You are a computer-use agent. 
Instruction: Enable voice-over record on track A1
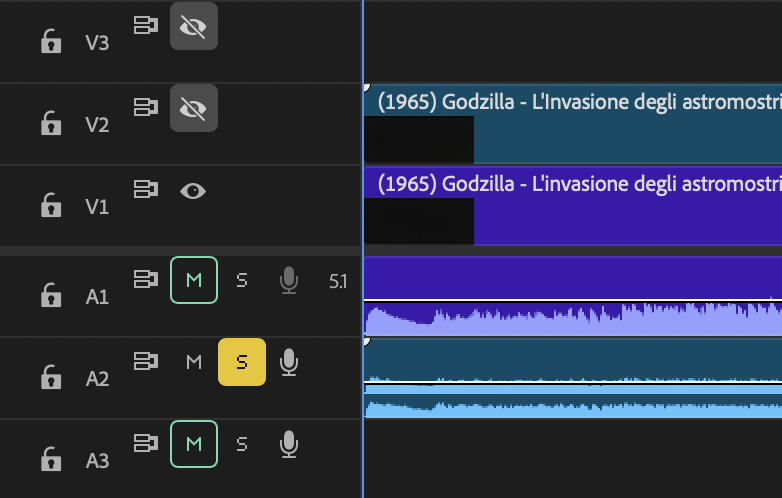tap(289, 281)
